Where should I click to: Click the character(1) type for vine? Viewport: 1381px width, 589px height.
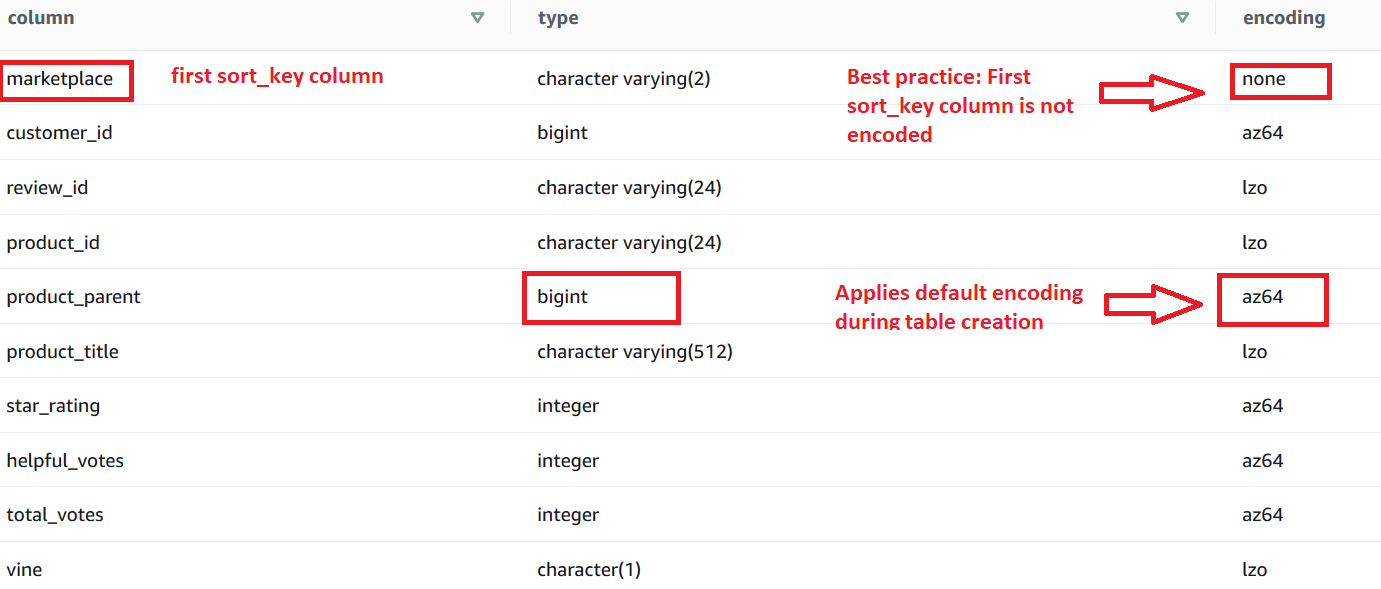[589, 570]
